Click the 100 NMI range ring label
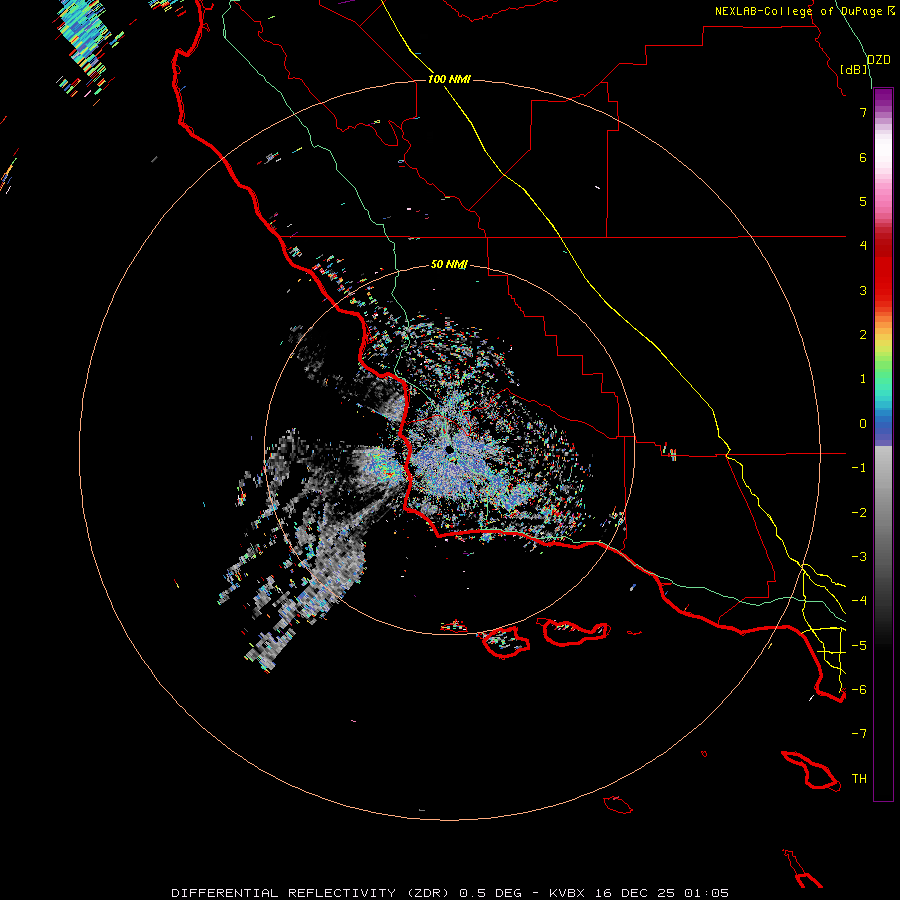Viewport: 900px width, 900px height. [x=449, y=79]
